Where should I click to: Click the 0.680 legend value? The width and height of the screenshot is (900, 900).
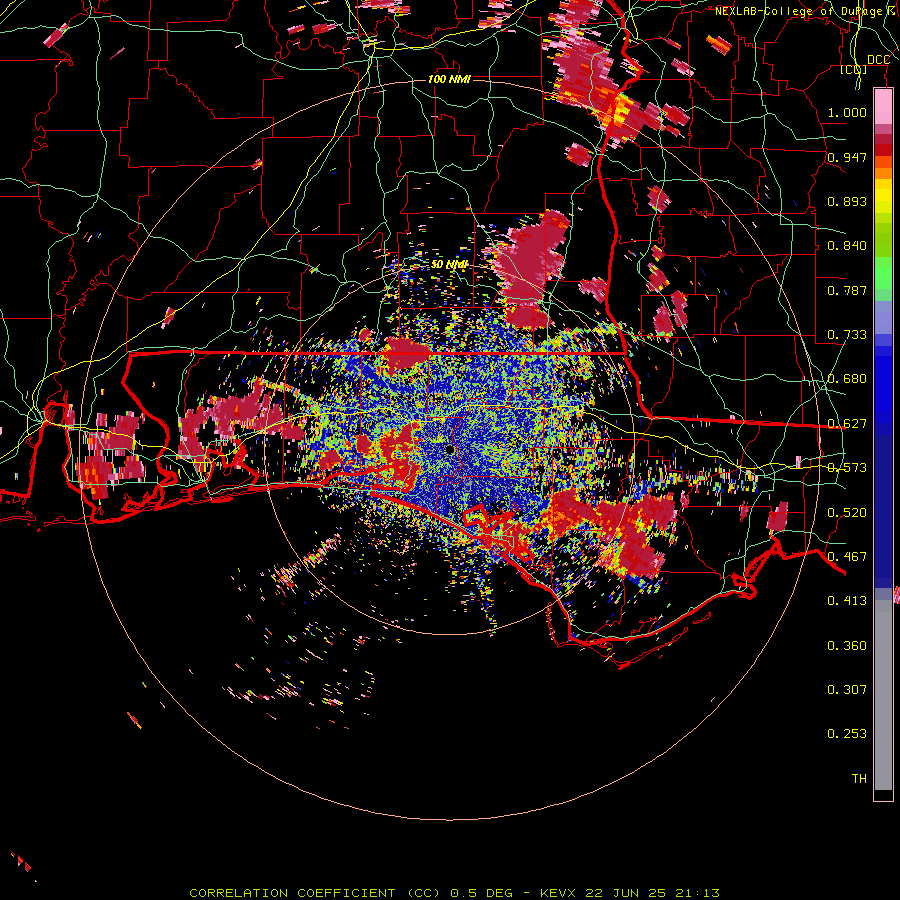(x=847, y=379)
